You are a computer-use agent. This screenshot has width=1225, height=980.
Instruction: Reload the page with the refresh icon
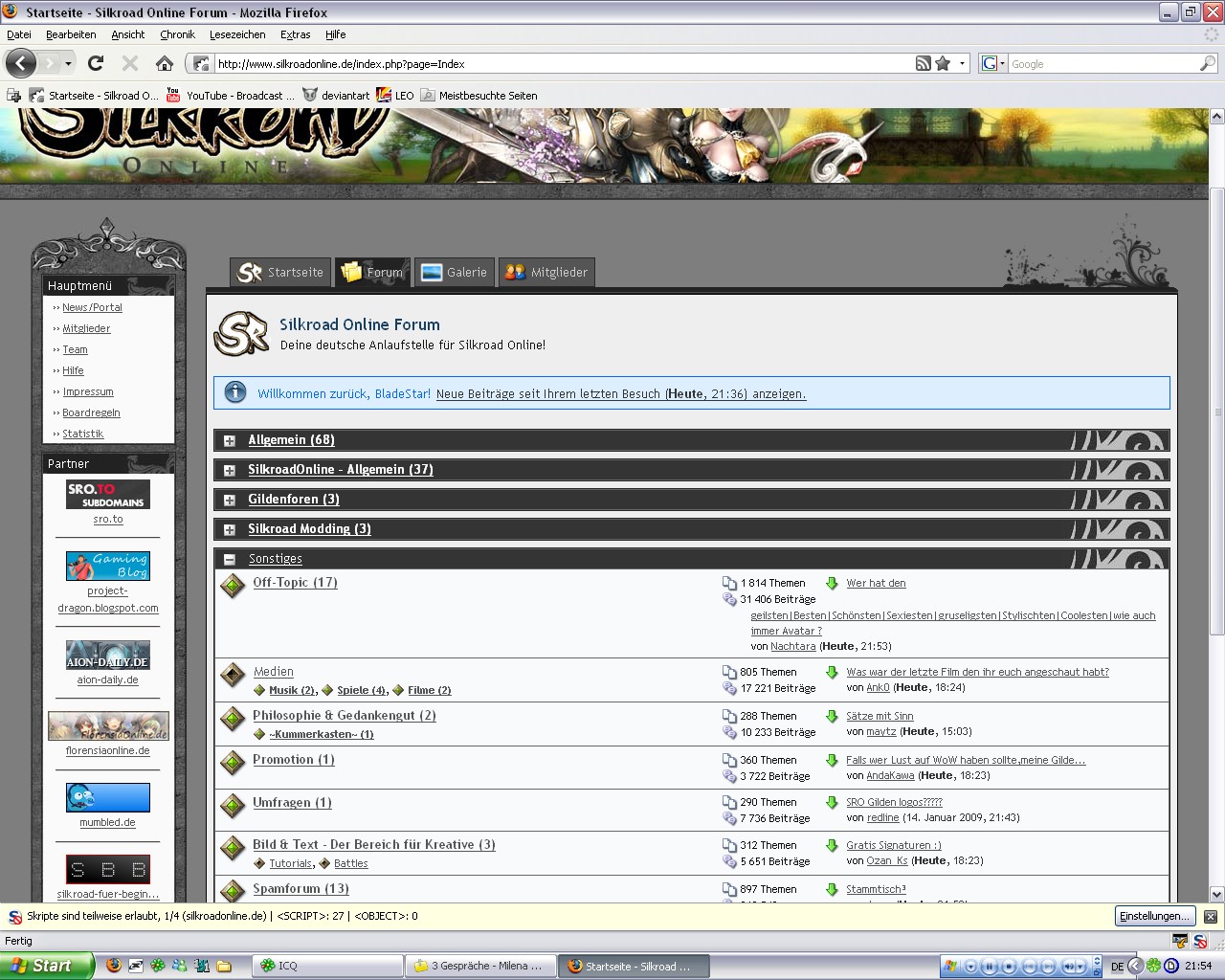(x=95, y=63)
